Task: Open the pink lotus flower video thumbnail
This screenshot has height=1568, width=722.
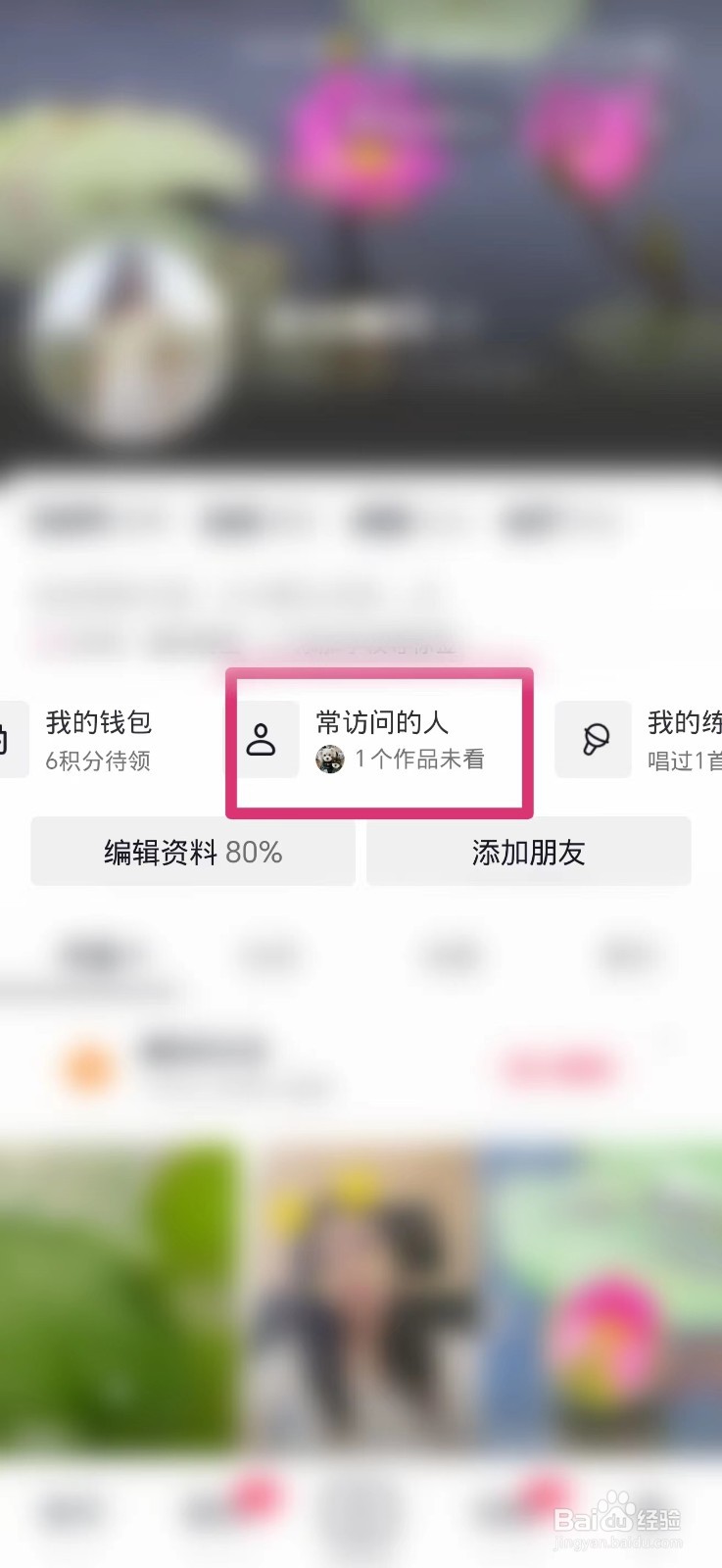Action: pos(602,1294)
